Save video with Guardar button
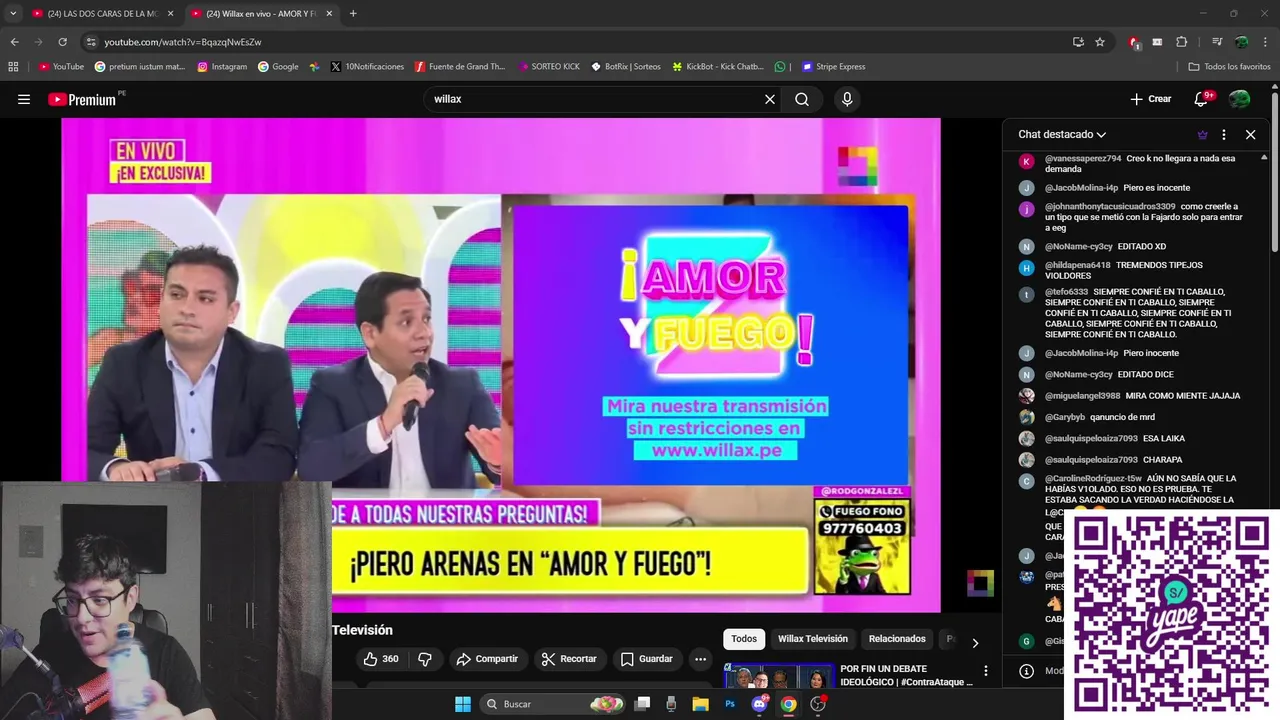 [646, 659]
